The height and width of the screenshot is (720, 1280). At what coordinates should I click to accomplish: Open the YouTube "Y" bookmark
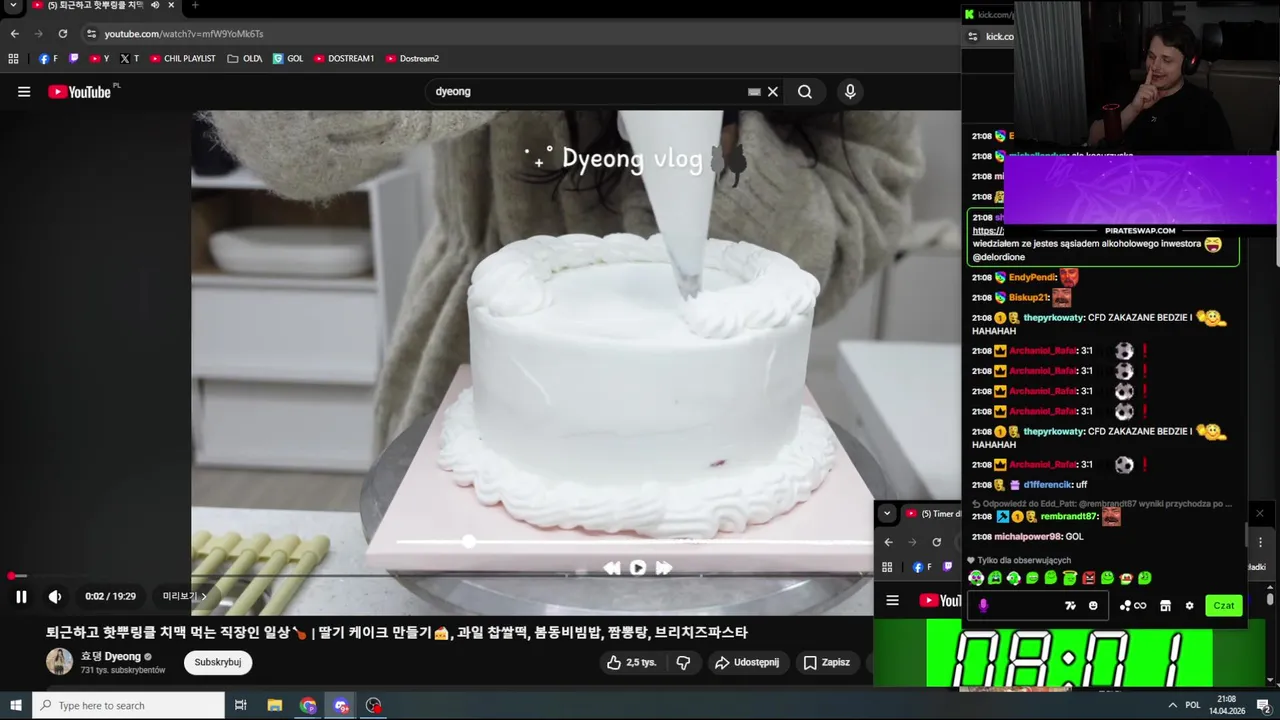click(99, 59)
